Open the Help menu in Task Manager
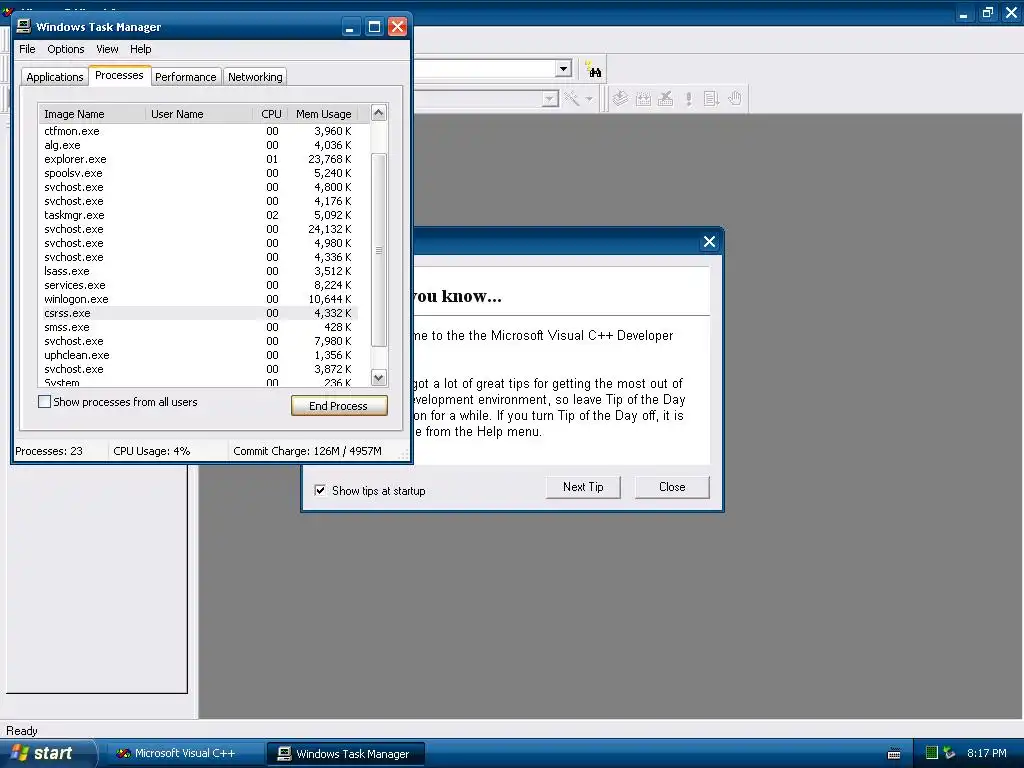1024x768 pixels. [140, 49]
